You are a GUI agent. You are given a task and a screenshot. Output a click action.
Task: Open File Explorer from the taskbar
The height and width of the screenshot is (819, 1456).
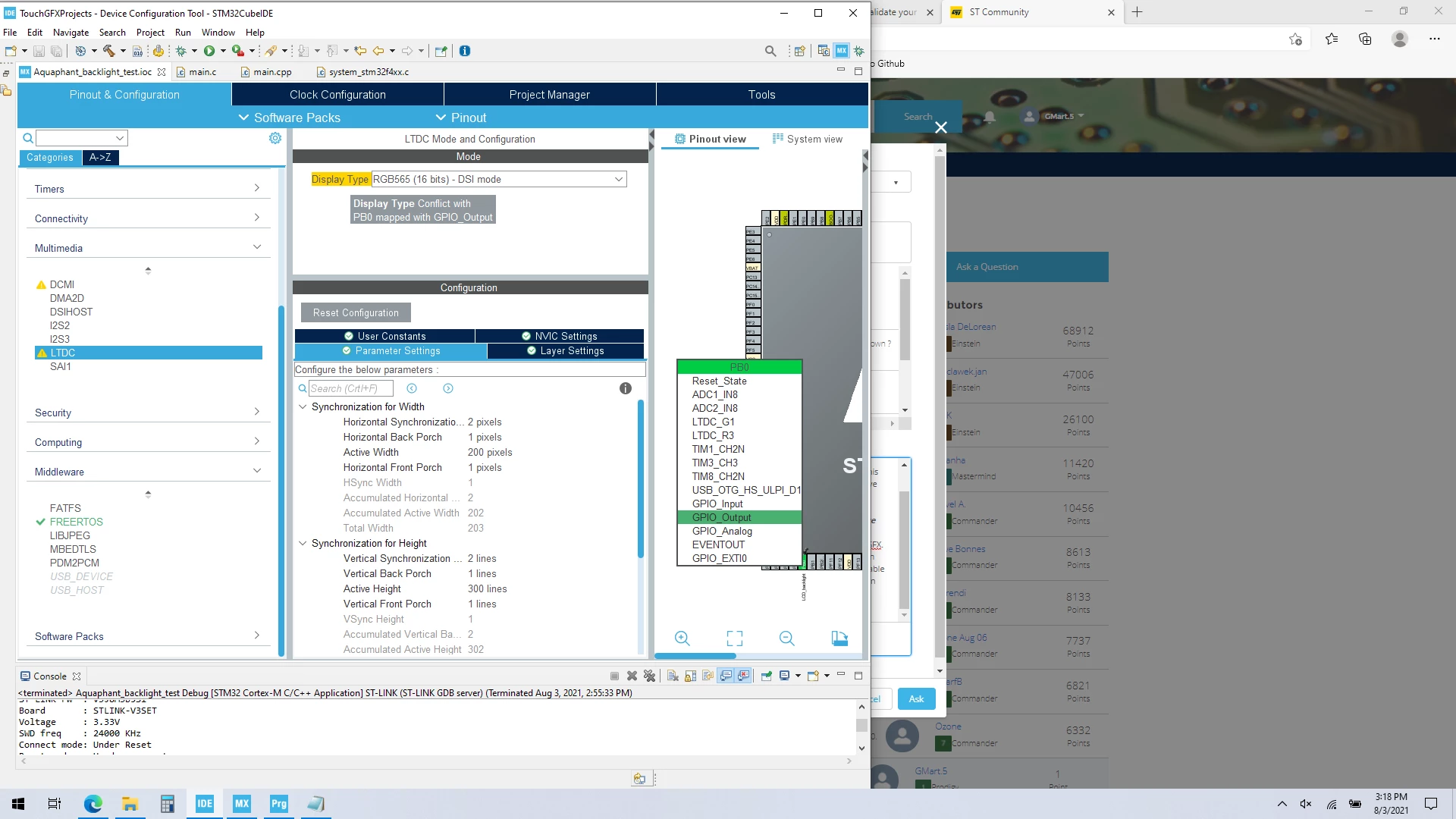pos(130,804)
